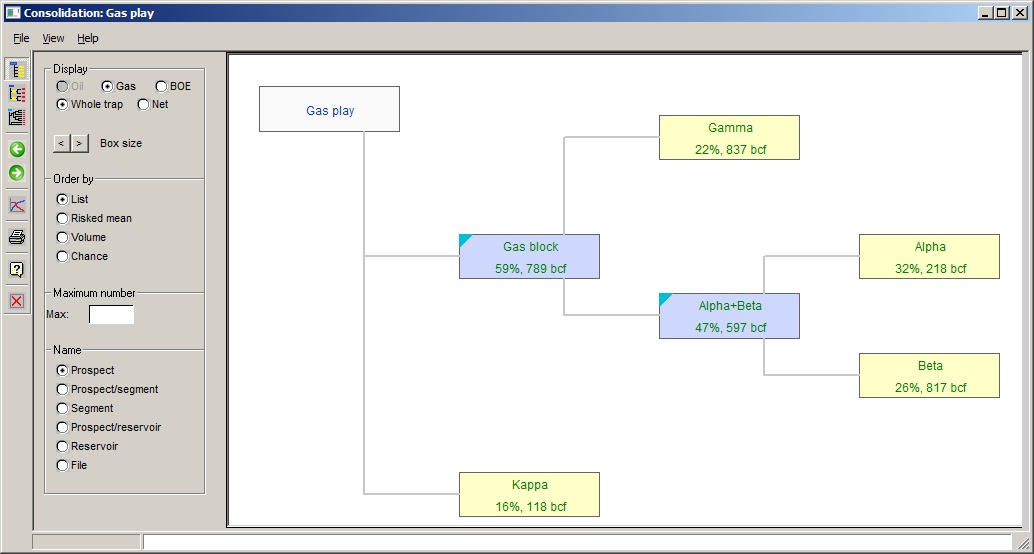Select the BOE display radio button

click(161, 87)
